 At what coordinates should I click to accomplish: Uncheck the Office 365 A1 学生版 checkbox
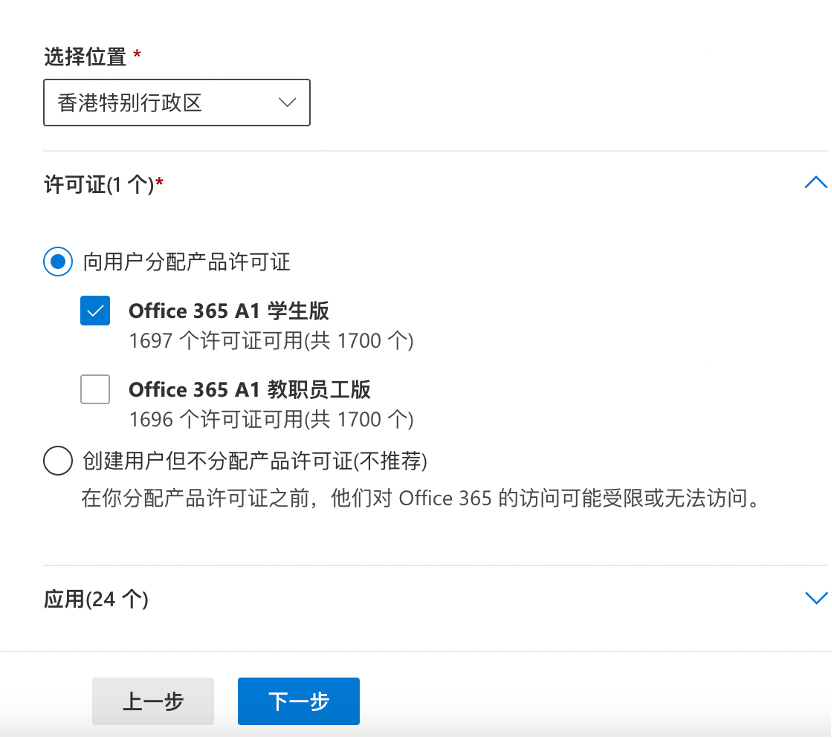click(x=95, y=311)
